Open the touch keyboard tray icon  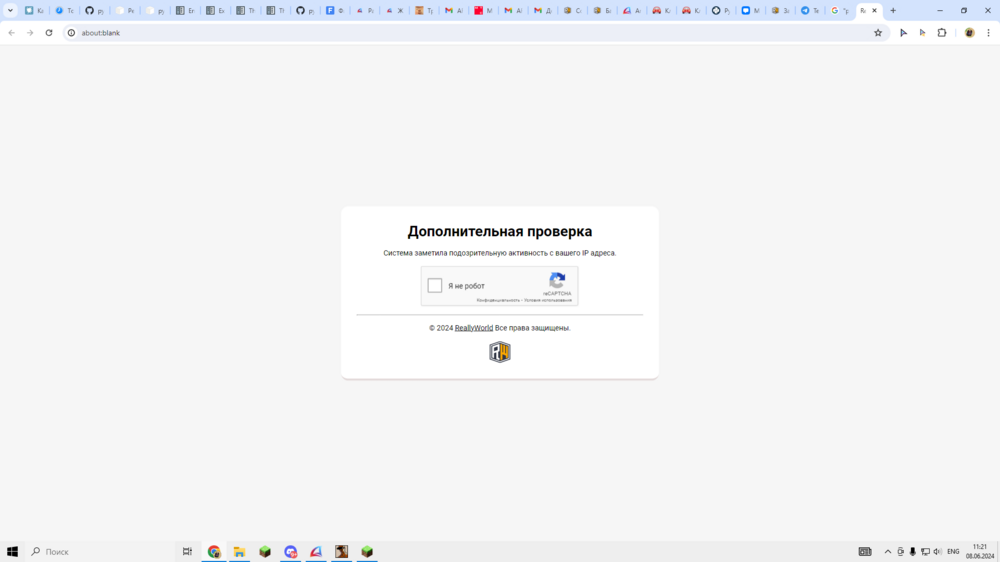pyautogui.click(x=865, y=551)
